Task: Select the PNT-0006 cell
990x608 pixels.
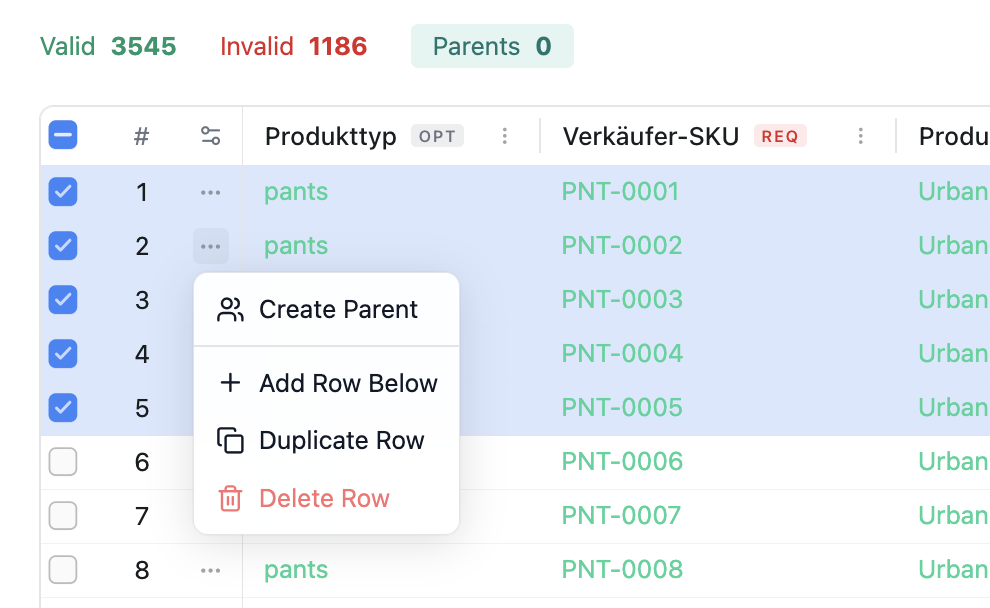Action: coord(622,461)
